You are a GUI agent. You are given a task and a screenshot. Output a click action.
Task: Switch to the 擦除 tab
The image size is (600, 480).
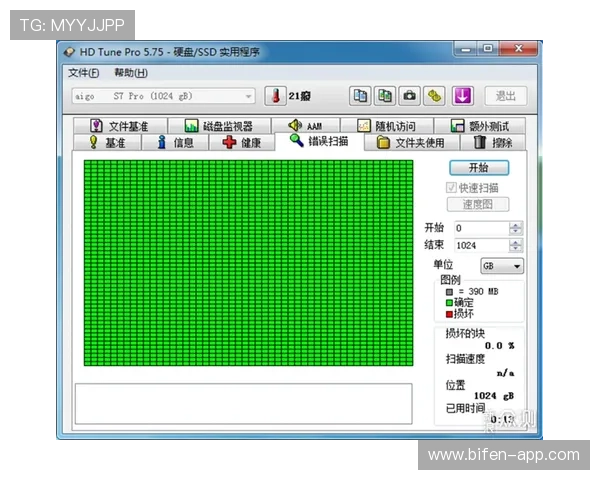point(493,142)
